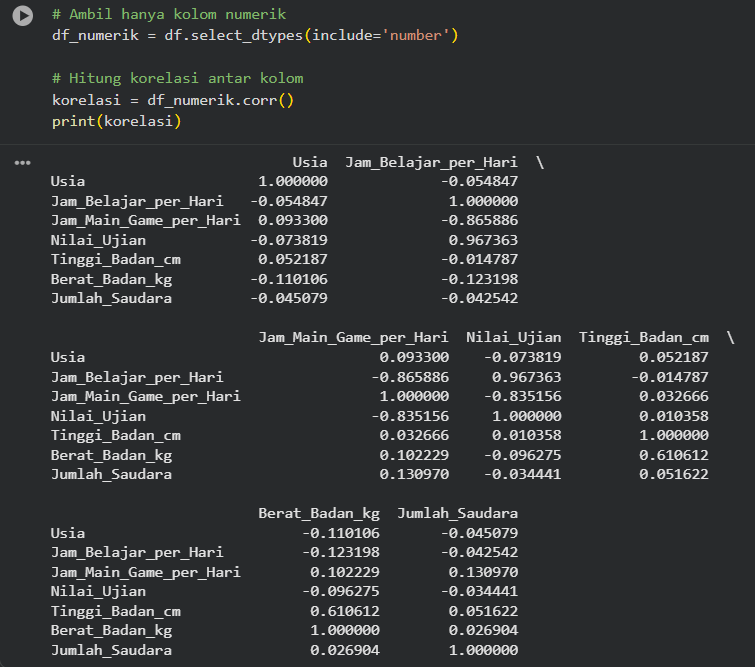Click the Jam_Main_Game_per_Hari column header
The image size is (755, 667).
click(x=353, y=338)
